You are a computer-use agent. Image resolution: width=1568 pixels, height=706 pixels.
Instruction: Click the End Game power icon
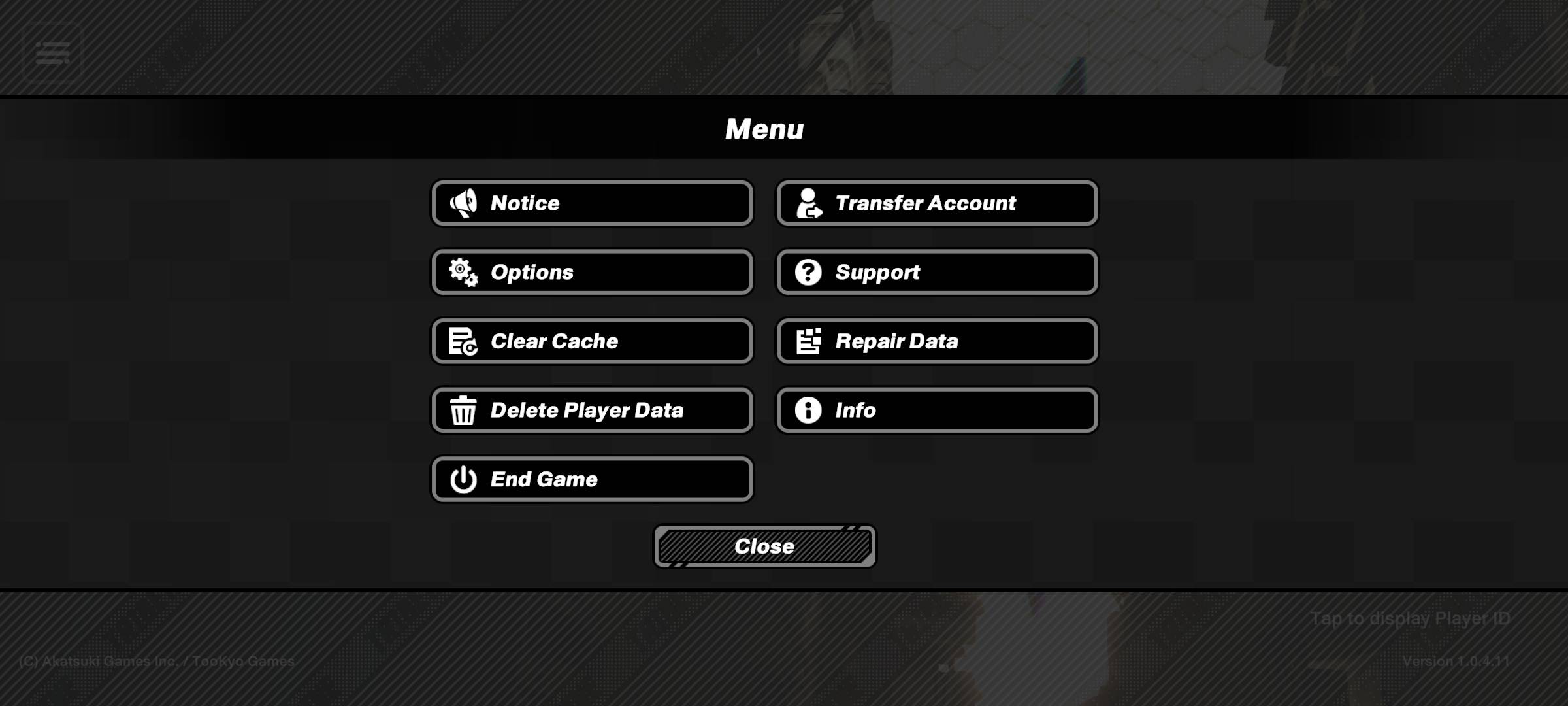[x=462, y=479]
